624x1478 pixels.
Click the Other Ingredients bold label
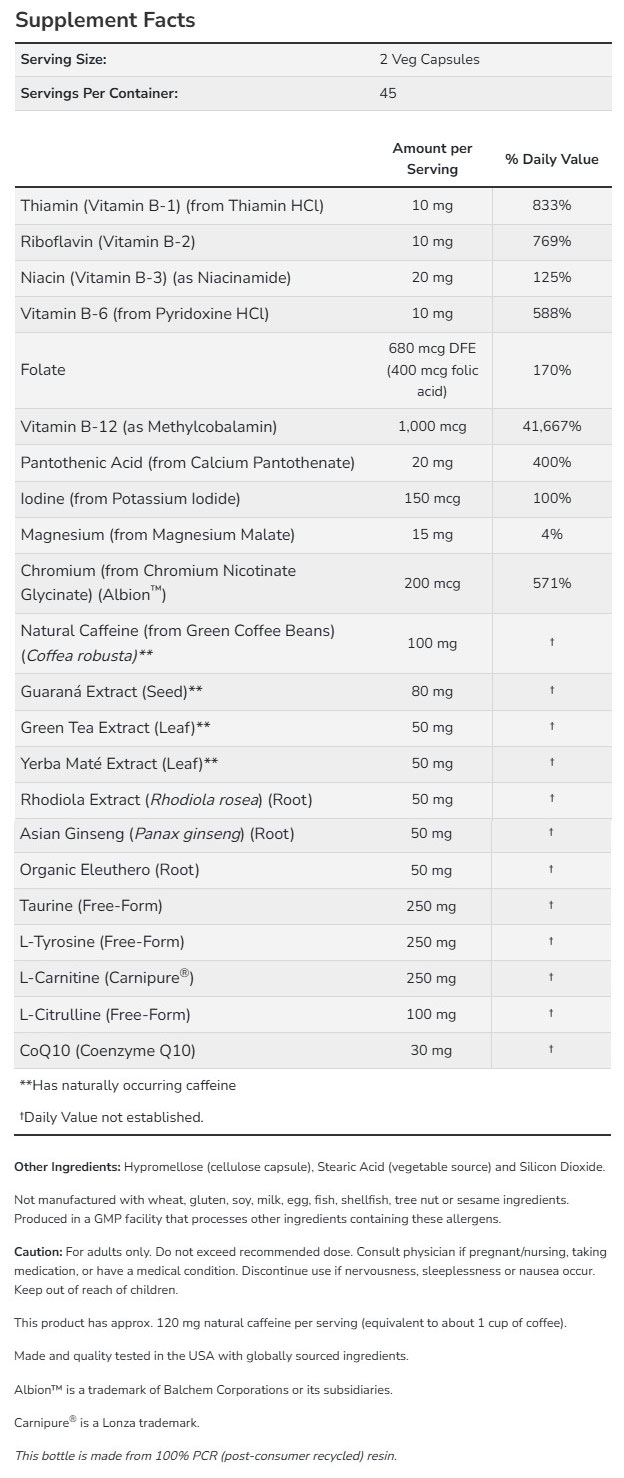pyautogui.click(x=67, y=1167)
